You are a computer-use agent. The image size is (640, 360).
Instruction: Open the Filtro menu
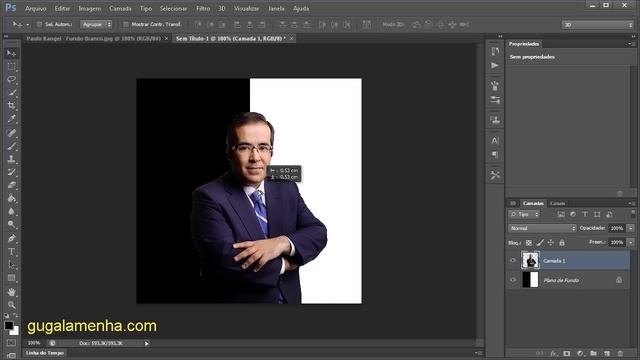pyautogui.click(x=203, y=9)
